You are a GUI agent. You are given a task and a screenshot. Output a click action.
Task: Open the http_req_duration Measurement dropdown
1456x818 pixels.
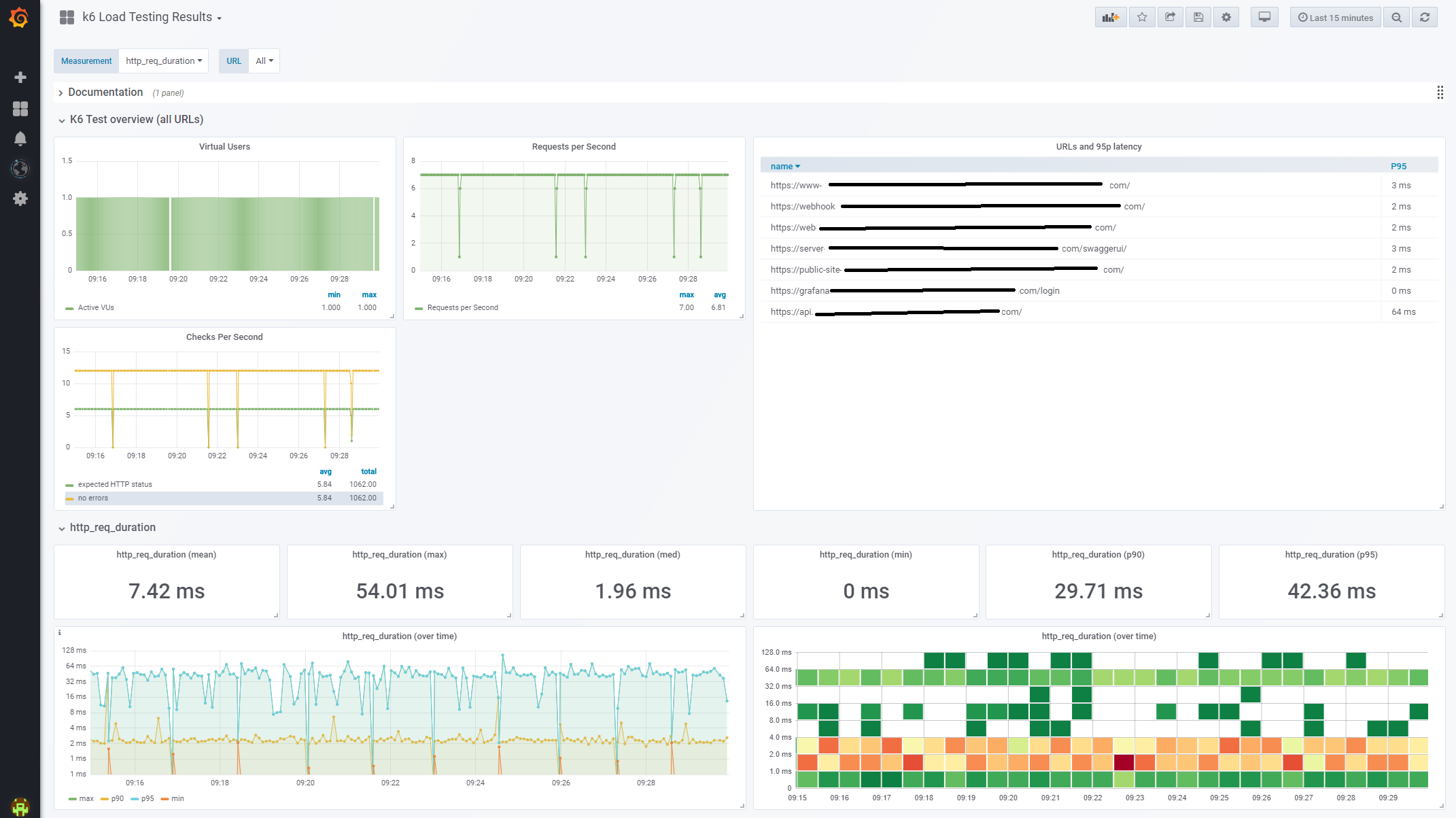pyautogui.click(x=164, y=61)
